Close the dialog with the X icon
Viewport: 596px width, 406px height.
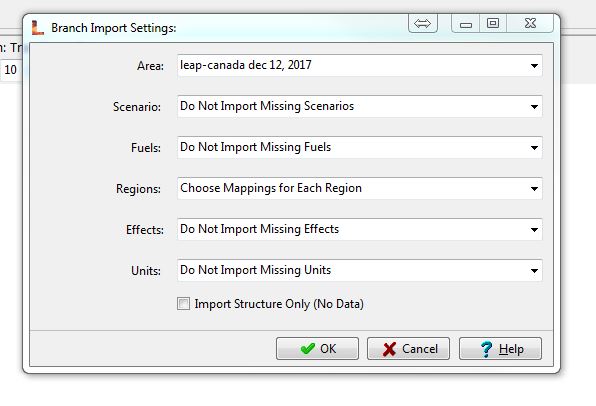(x=530, y=24)
